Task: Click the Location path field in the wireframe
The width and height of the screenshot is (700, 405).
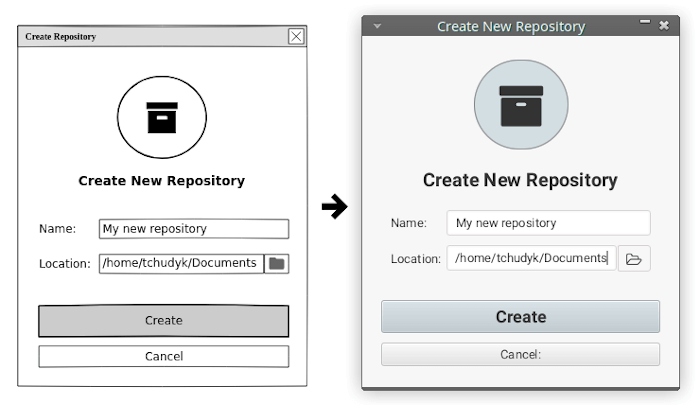Action: click(x=180, y=264)
